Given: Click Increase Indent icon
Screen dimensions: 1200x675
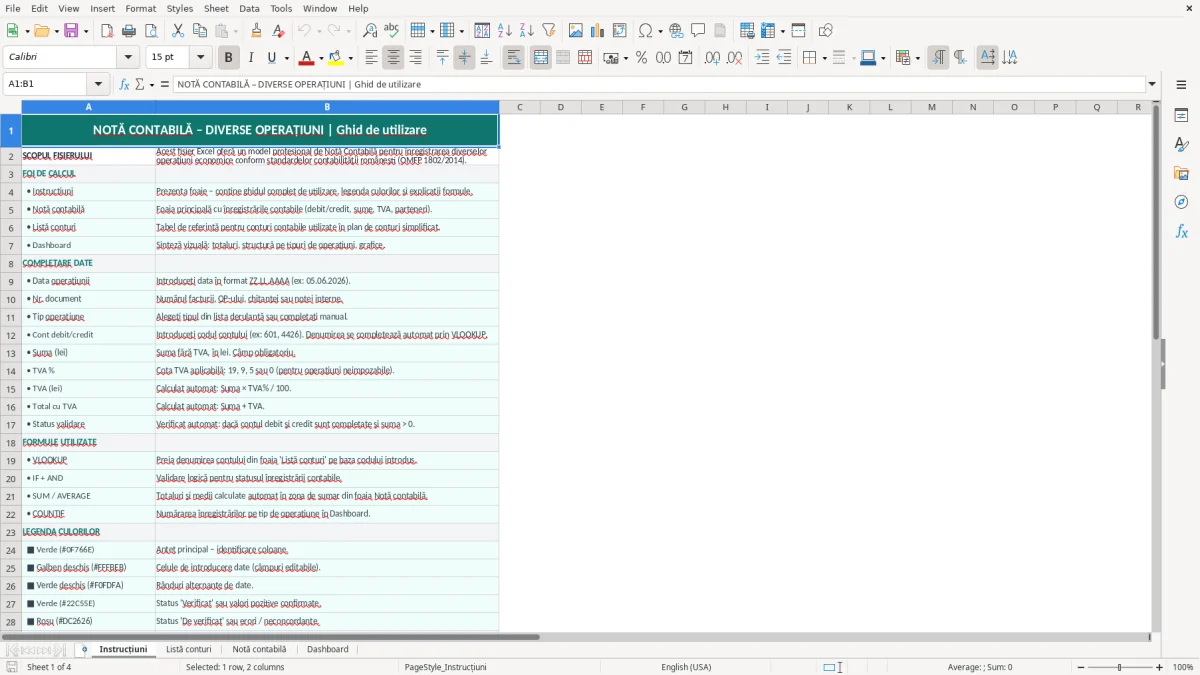Looking at the screenshot, I should point(762,58).
